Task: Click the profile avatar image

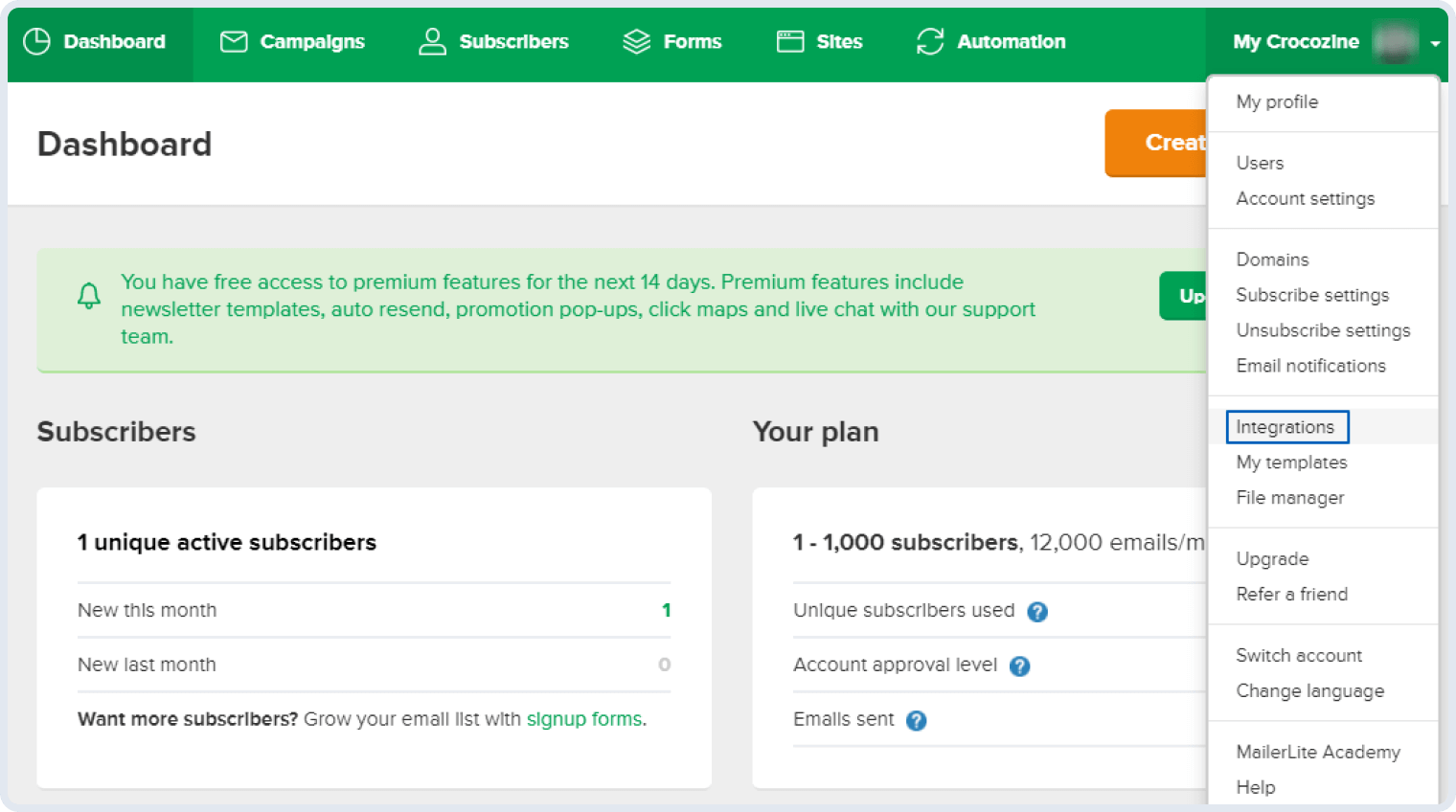Action: [x=1397, y=43]
